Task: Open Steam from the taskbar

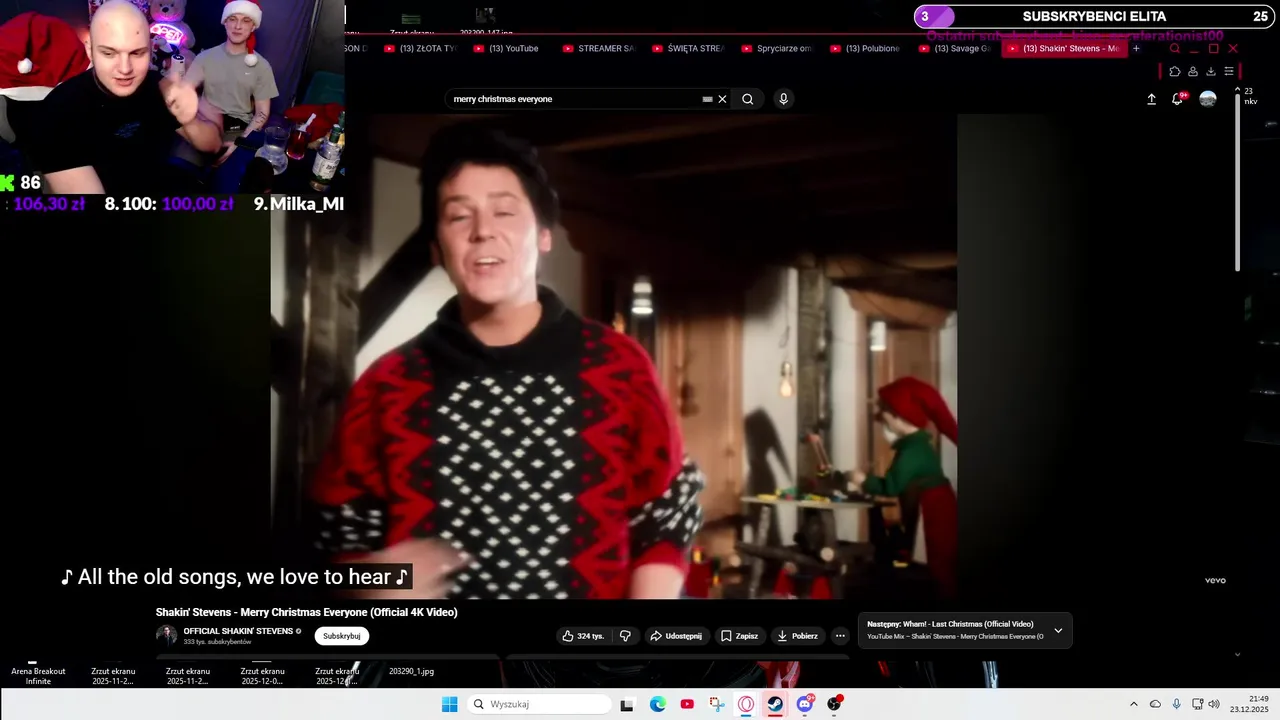Action: [775, 704]
